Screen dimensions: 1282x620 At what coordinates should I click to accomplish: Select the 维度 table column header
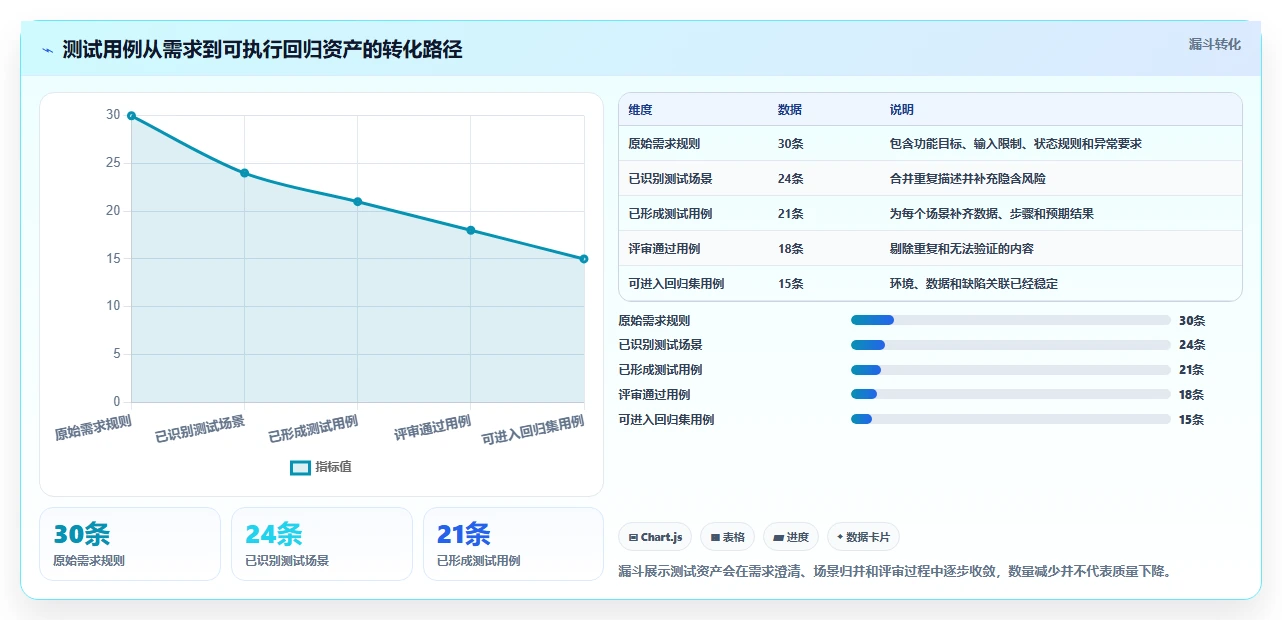(x=640, y=110)
